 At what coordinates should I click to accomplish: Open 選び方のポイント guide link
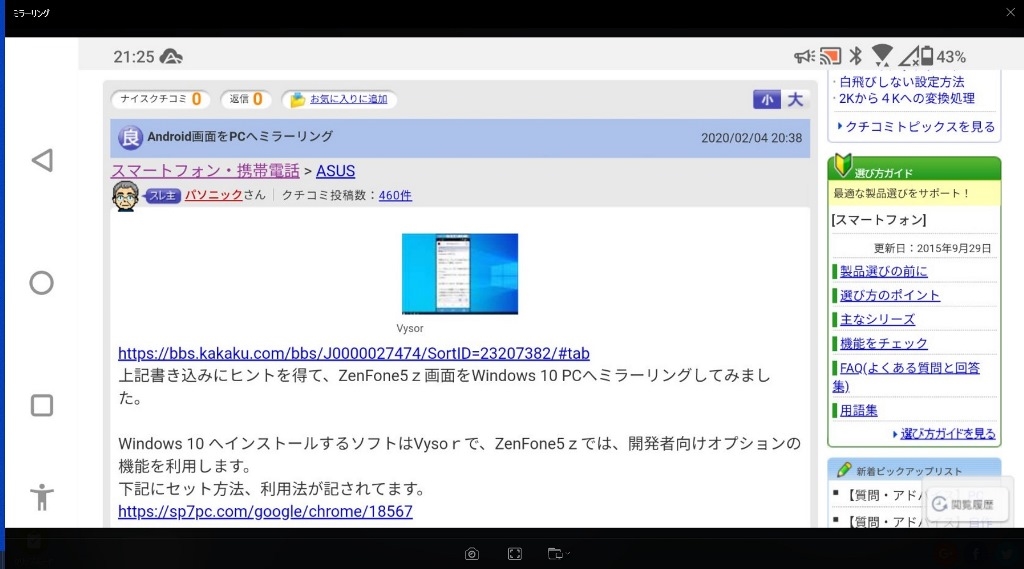(890, 295)
